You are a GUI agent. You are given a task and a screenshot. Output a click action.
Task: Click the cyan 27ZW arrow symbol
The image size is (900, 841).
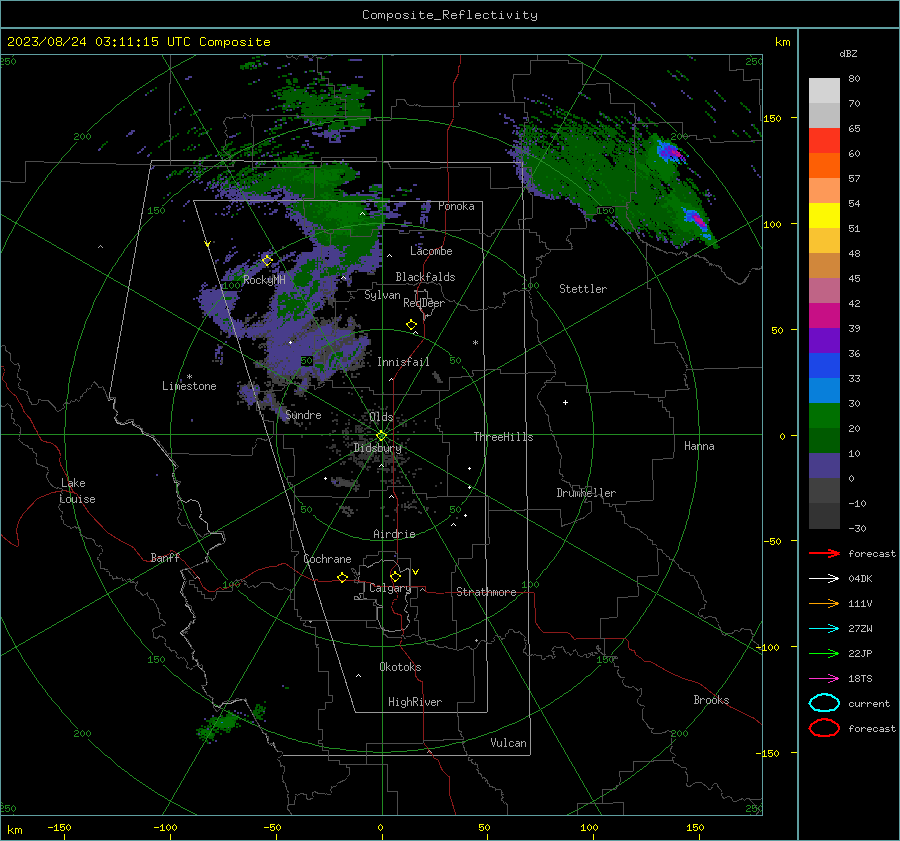click(824, 629)
